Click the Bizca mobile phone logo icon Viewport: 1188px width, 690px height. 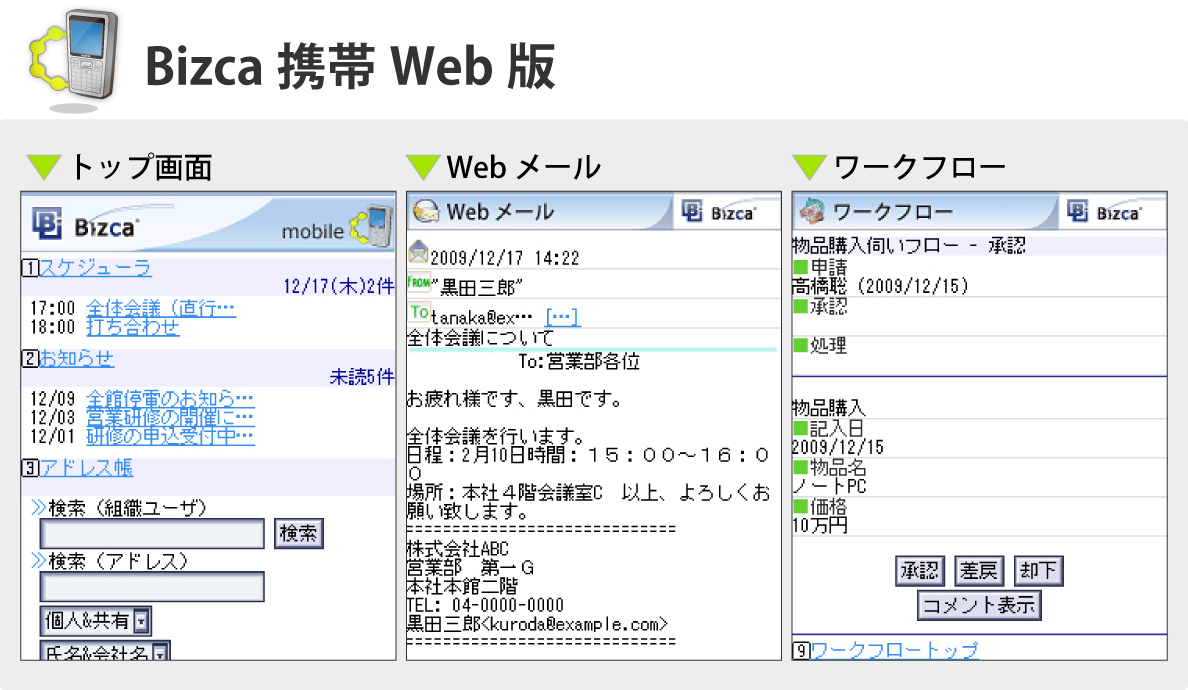(x=74, y=61)
